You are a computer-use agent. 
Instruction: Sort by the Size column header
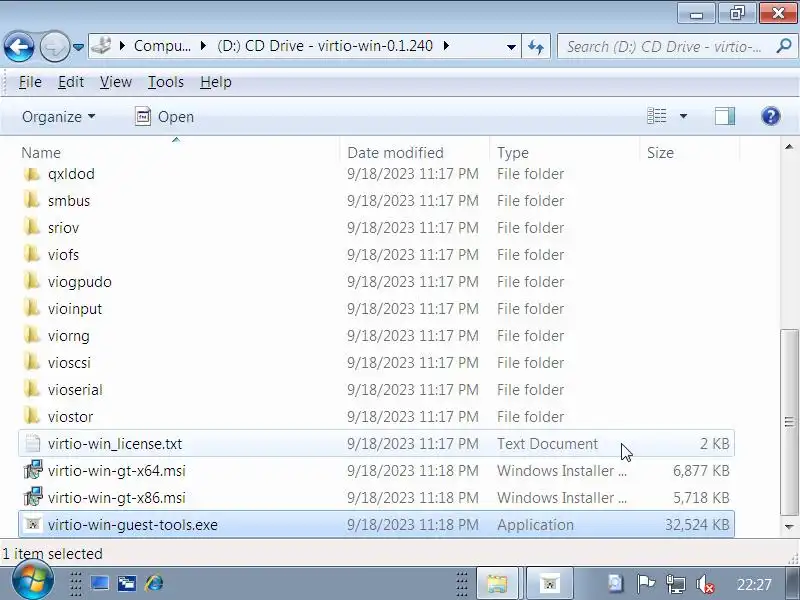pyautogui.click(x=689, y=153)
